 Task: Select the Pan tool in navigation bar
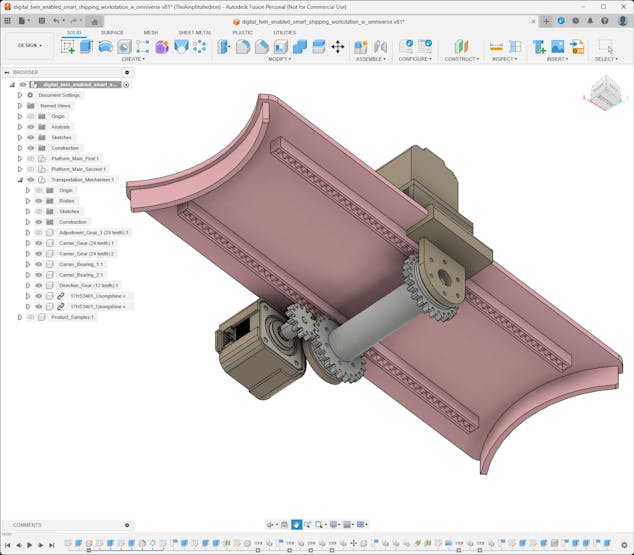(x=296, y=524)
